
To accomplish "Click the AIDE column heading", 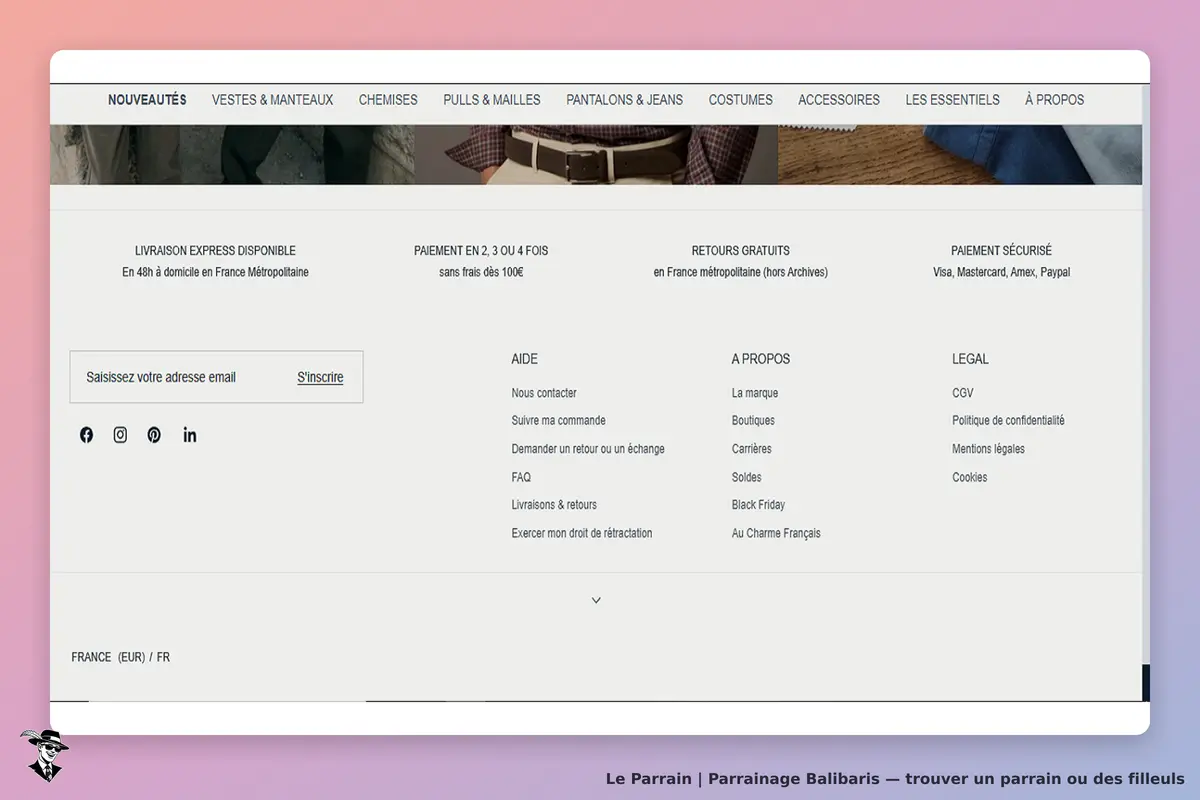I will [524, 359].
